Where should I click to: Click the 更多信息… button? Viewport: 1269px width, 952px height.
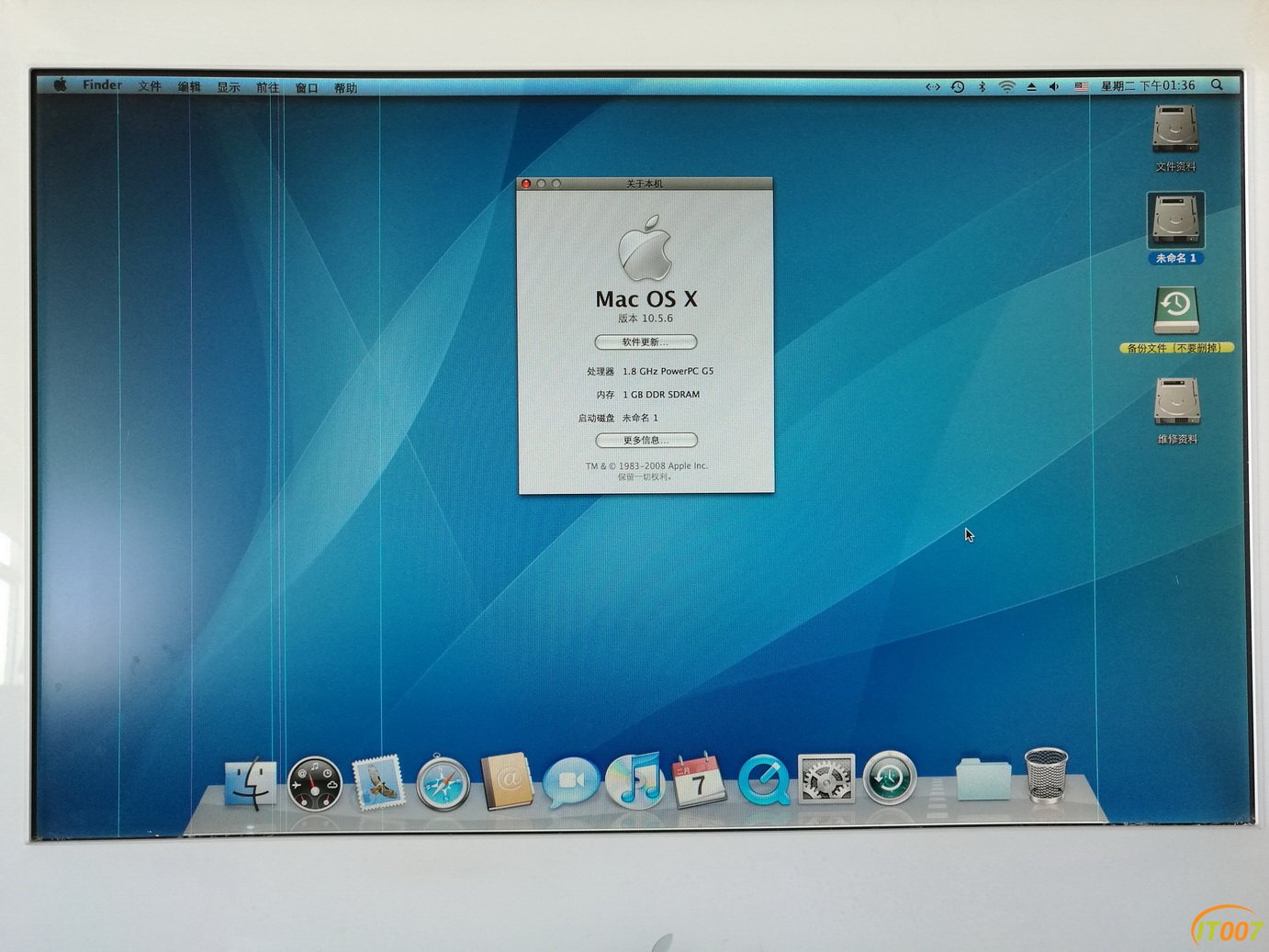(646, 440)
